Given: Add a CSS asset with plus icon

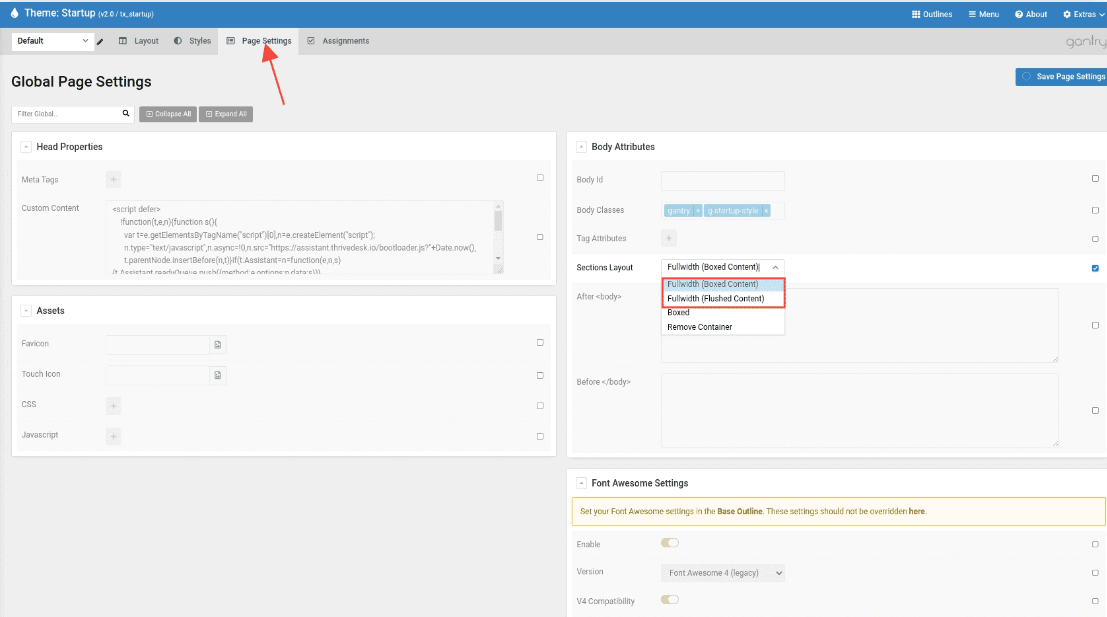Looking at the screenshot, I should (113, 405).
